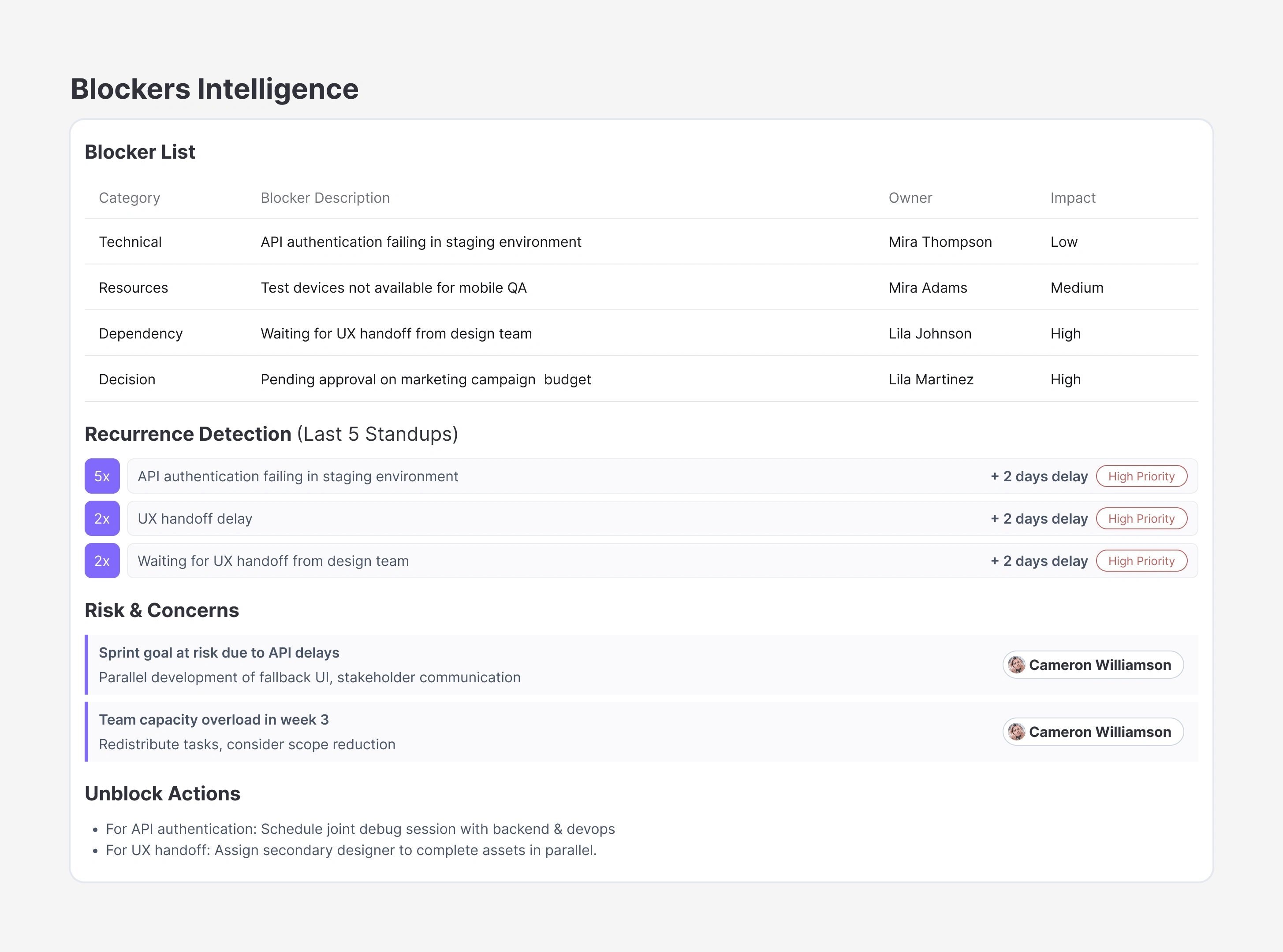Select owner Mira Adams
1283x952 pixels.
[928, 287]
